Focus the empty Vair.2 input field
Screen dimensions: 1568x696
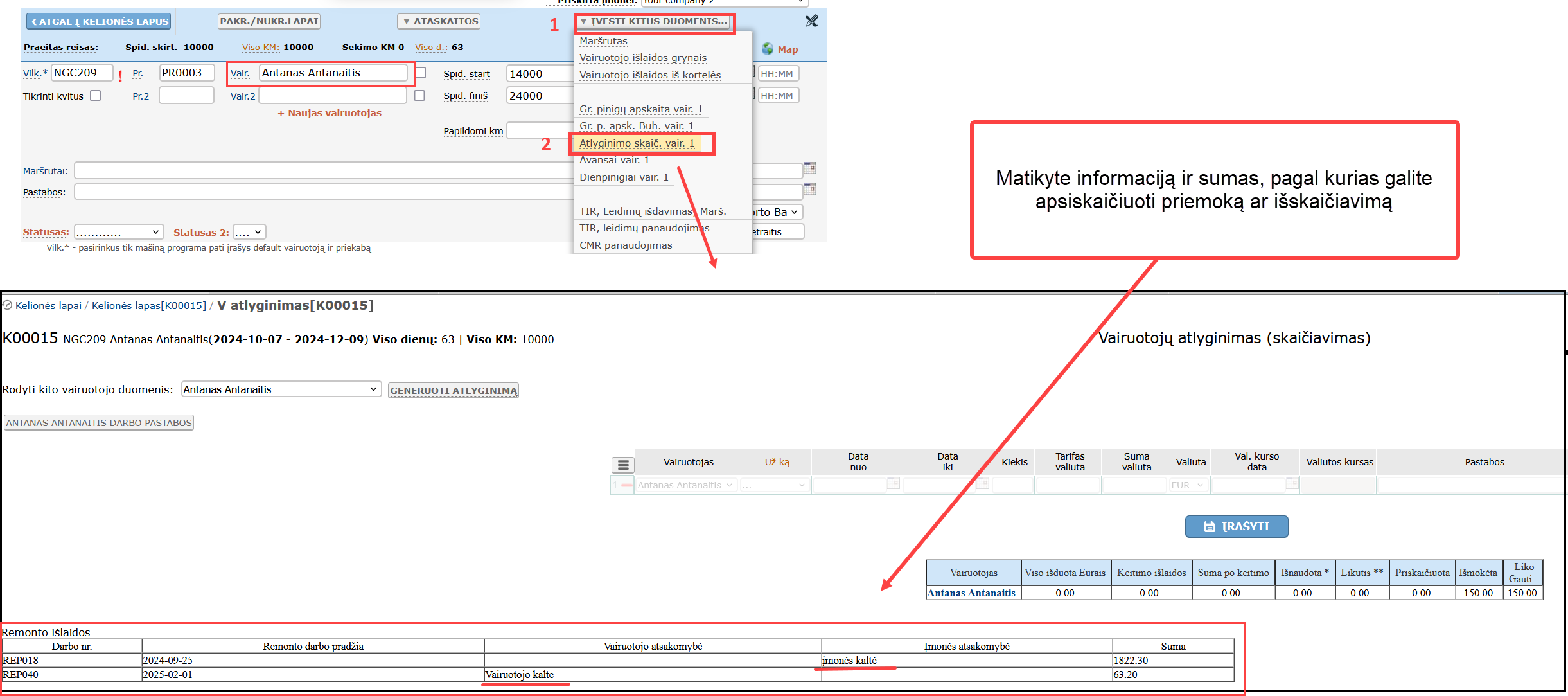333,96
